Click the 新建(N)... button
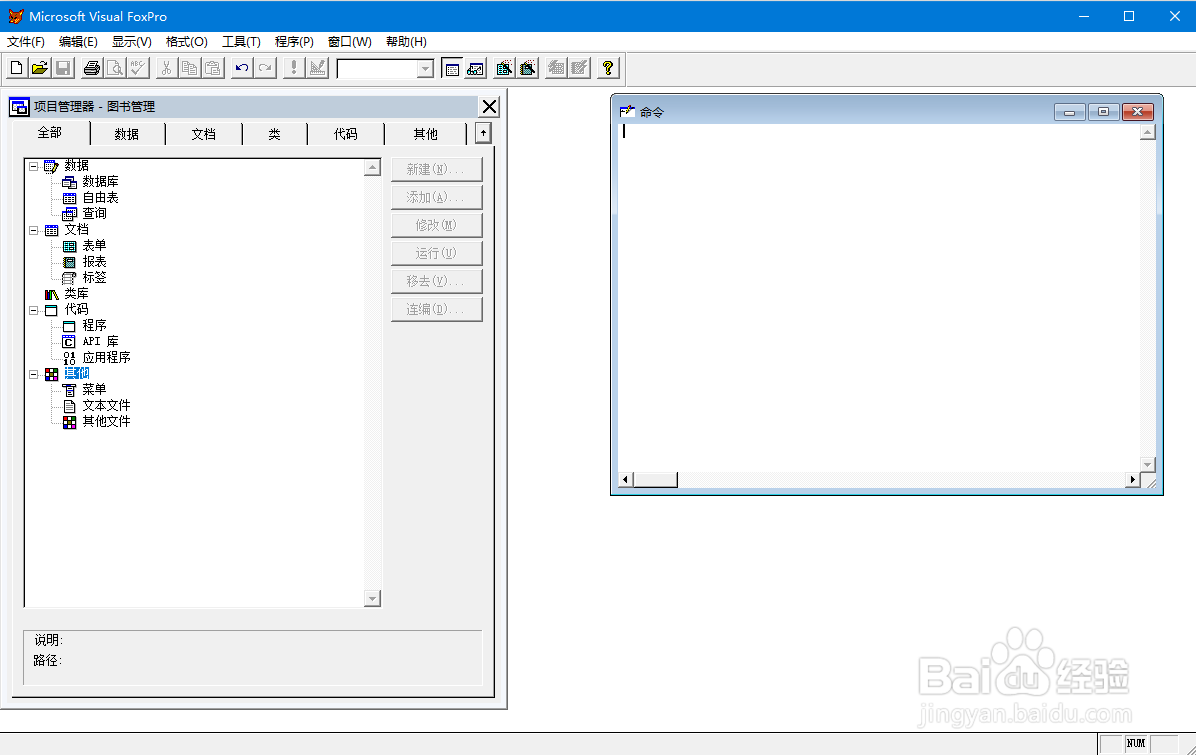The width and height of the screenshot is (1196, 755). pyautogui.click(x=436, y=169)
